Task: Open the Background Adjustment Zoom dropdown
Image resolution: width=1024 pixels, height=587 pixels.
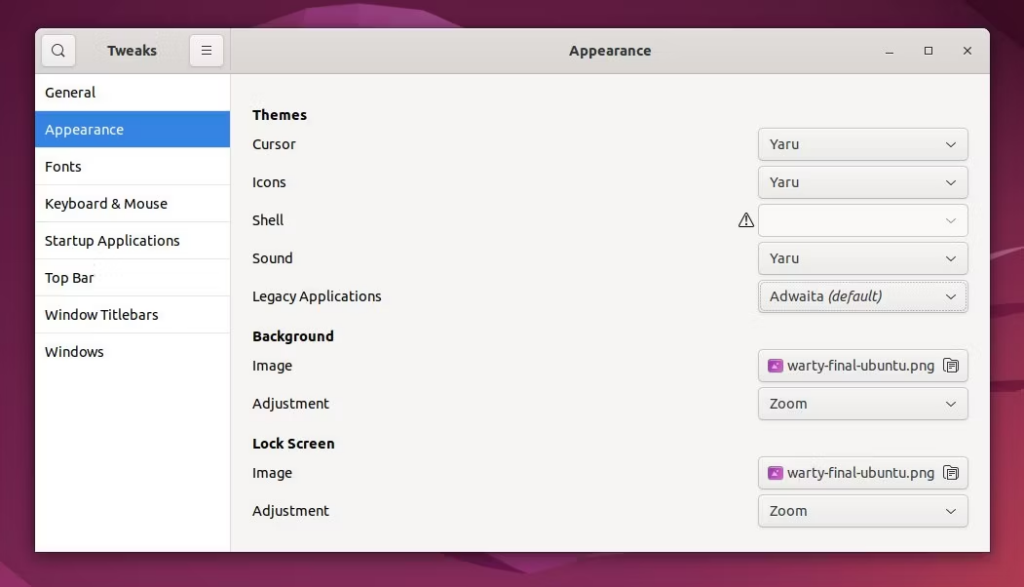Action: pos(863,404)
